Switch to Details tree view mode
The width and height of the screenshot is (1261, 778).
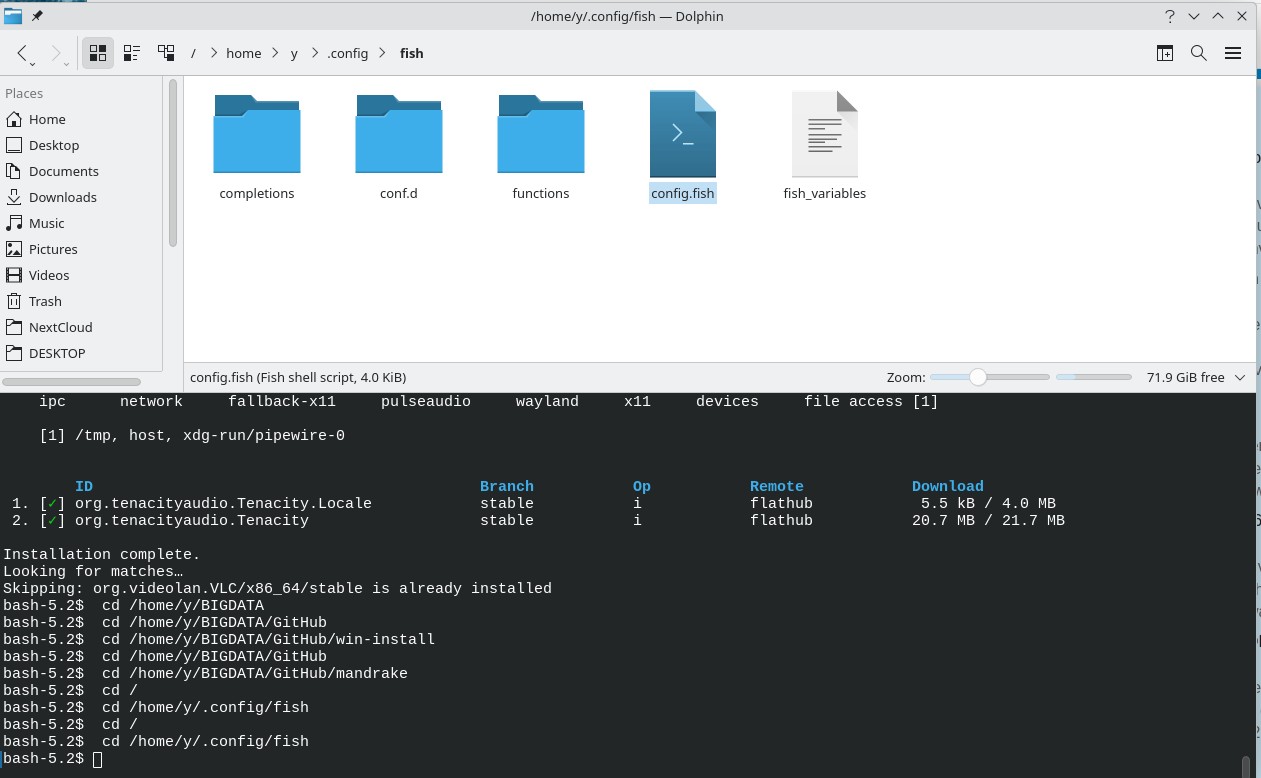coord(166,53)
